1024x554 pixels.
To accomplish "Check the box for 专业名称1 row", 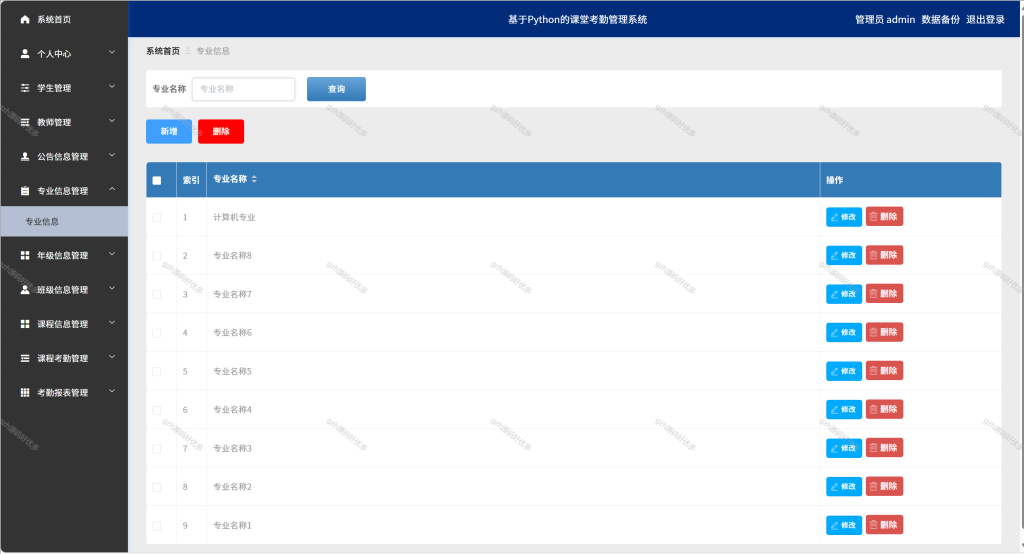I will coord(157,526).
